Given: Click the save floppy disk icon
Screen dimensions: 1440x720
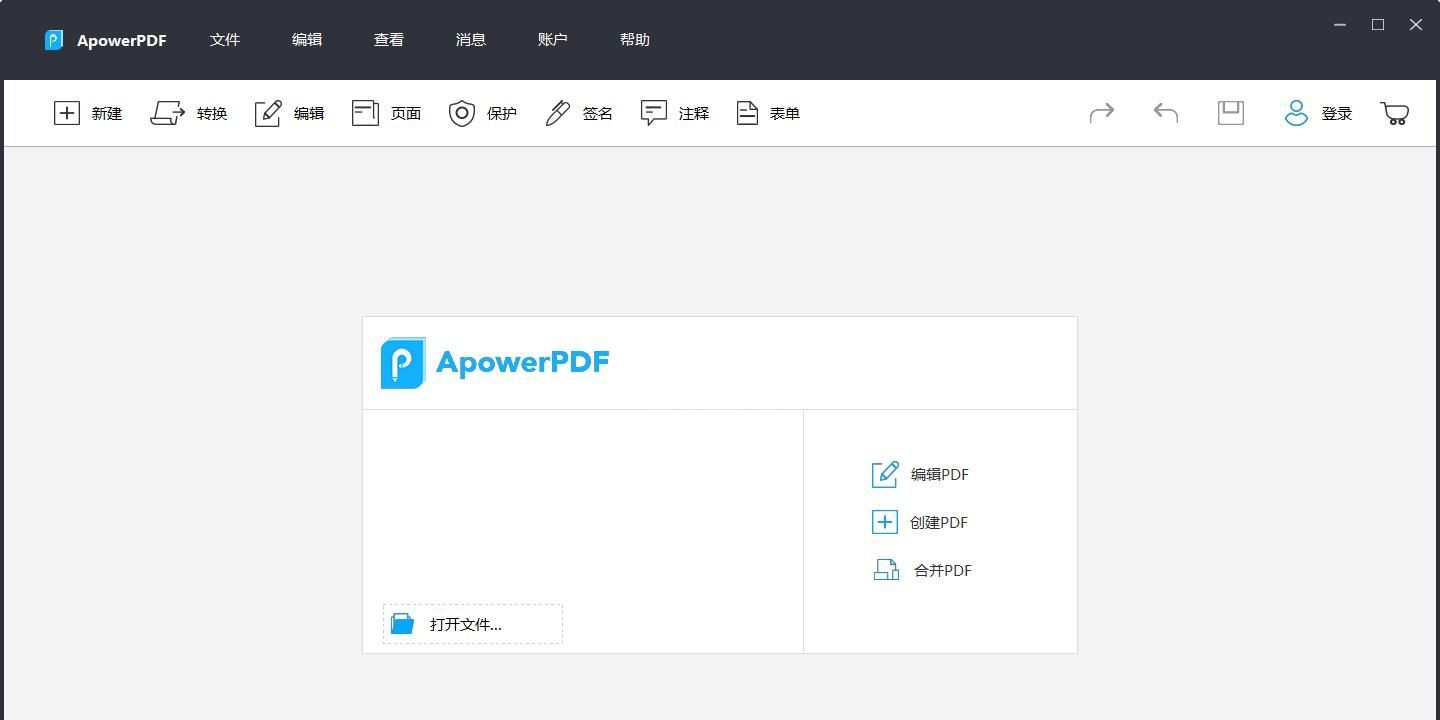Looking at the screenshot, I should click(1230, 113).
